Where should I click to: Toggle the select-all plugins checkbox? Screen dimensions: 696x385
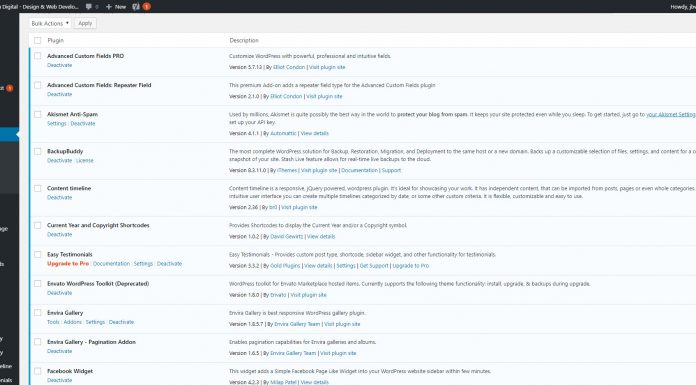[38, 40]
